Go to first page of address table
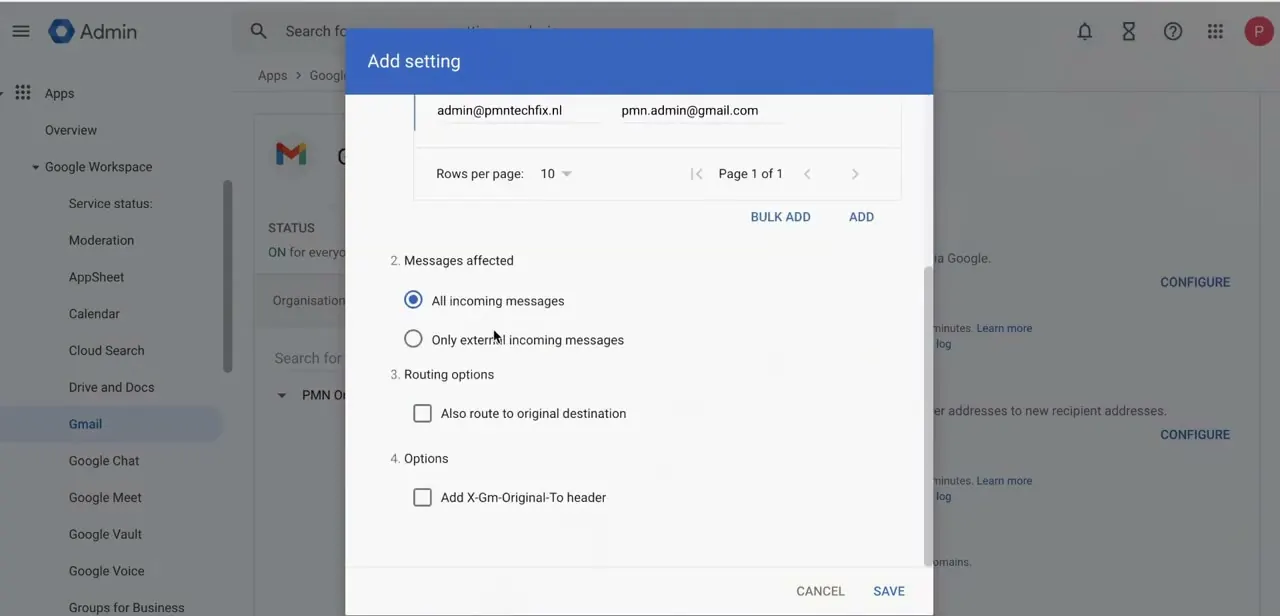This screenshot has height=616, width=1280. click(696, 174)
